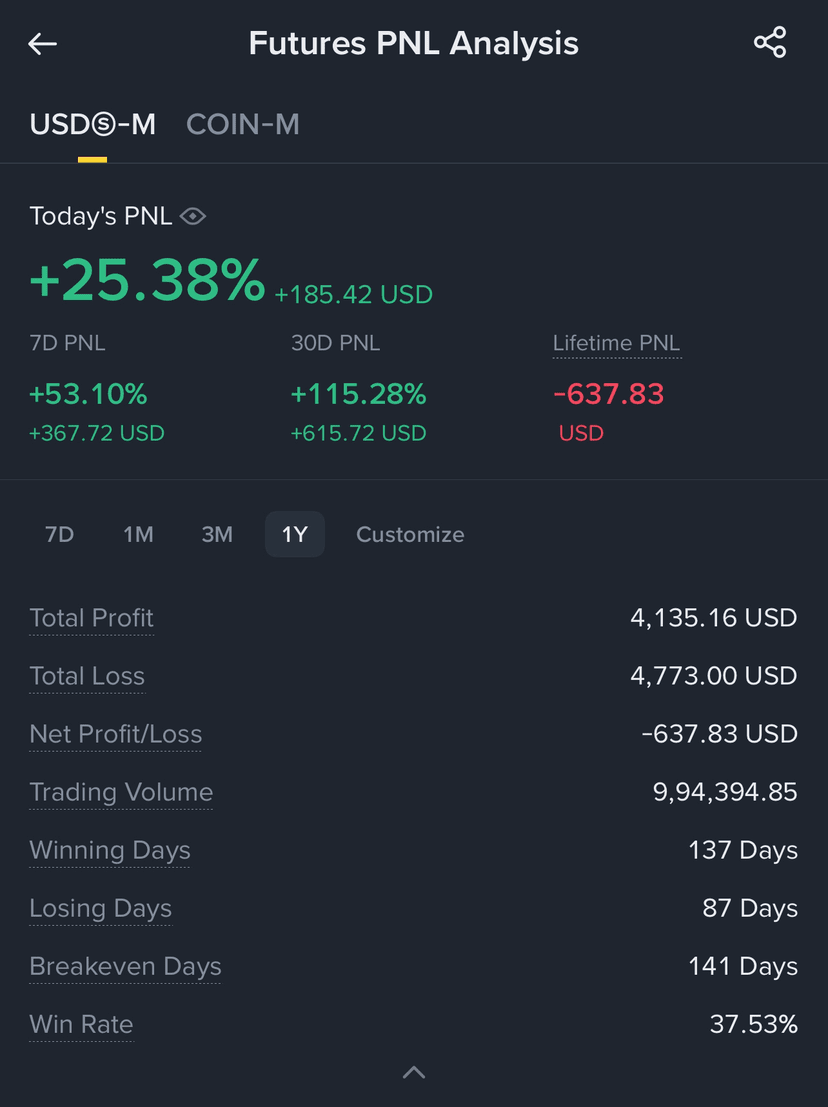The width and height of the screenshot is (828, 1107).
Task: Open the Net Profit/Loss definition
Action: click(x=116, y=734)
